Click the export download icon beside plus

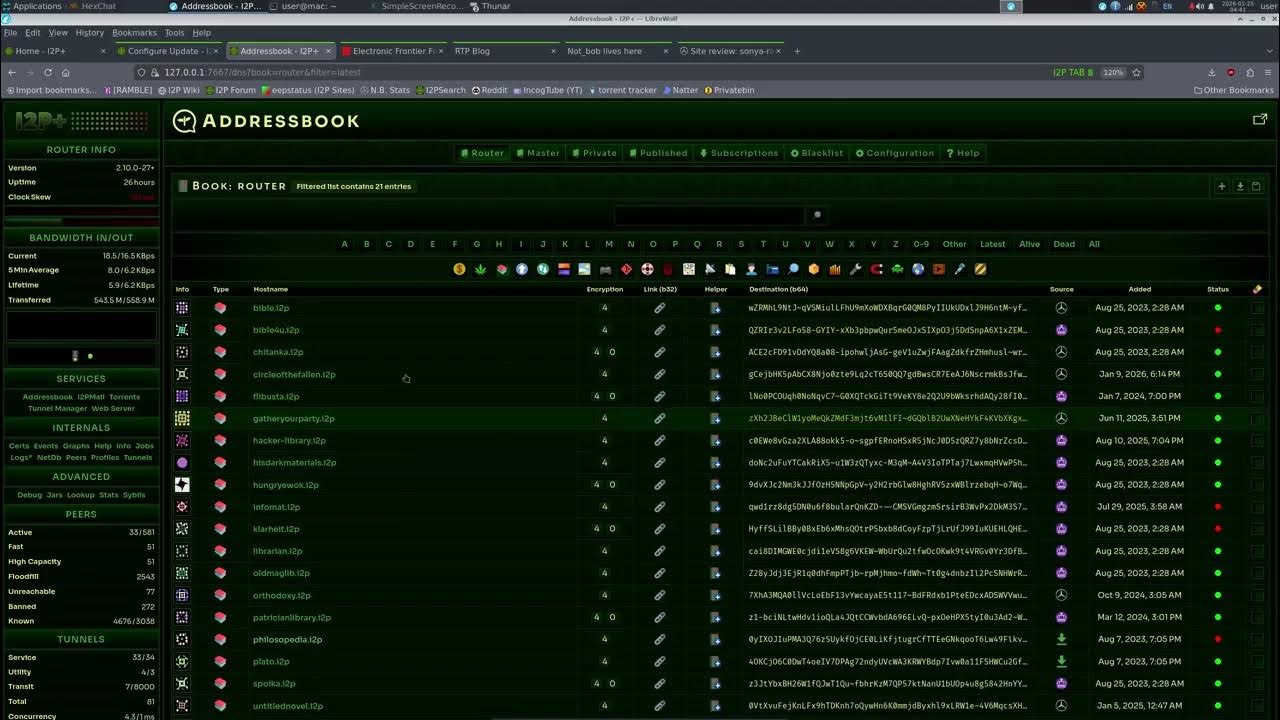[1240, 186]
